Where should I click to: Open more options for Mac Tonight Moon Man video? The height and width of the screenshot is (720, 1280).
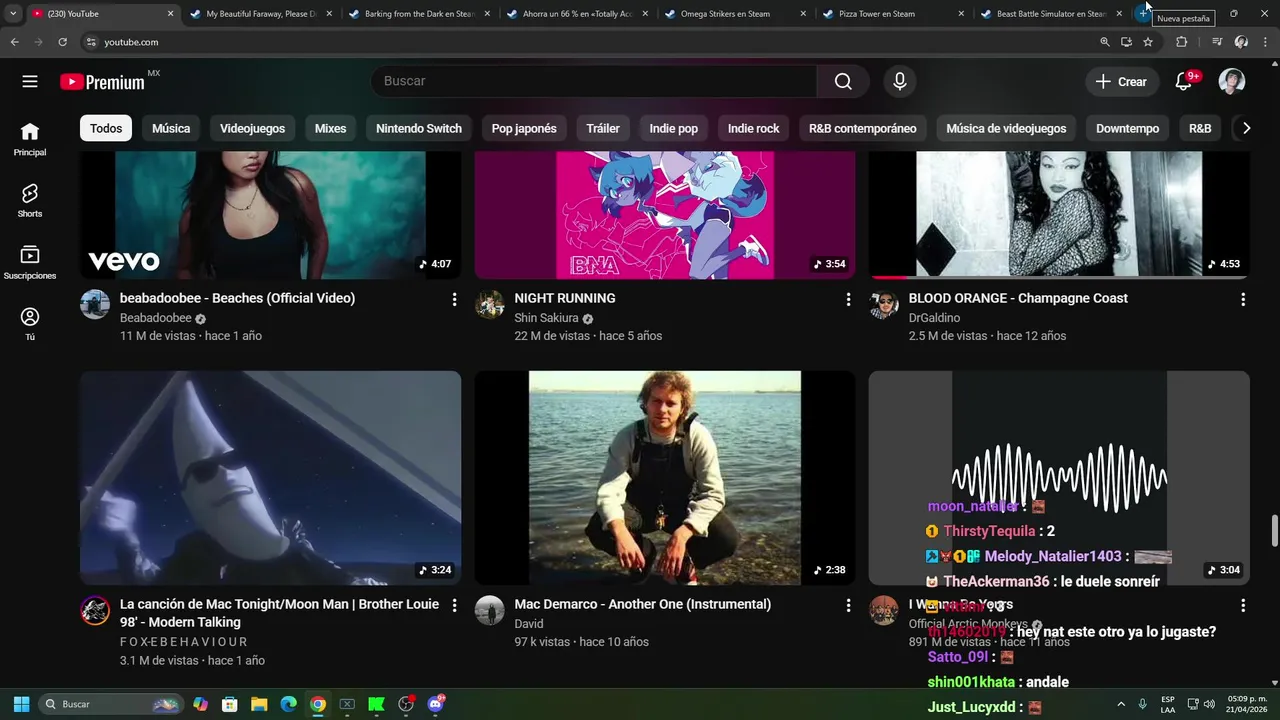(x=454, y=605)
